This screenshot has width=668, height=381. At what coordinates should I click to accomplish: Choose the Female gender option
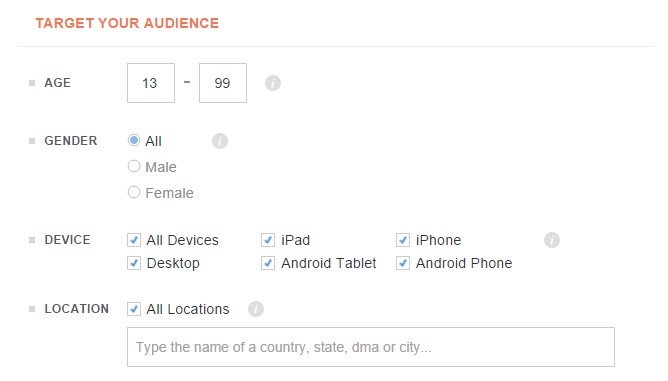click(x=134, y=192)
